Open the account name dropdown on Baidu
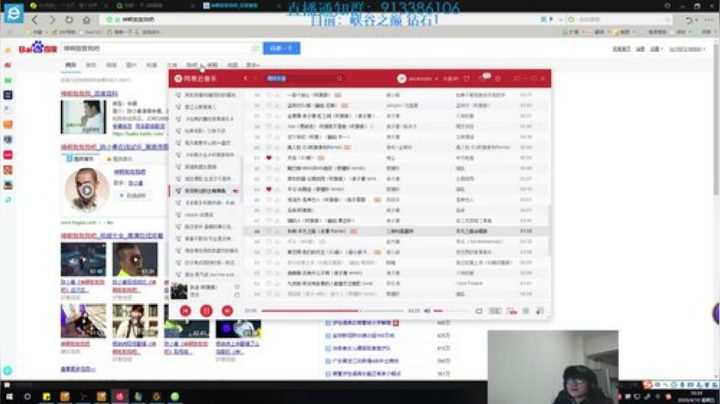The image size is (720, 404). 687,49
